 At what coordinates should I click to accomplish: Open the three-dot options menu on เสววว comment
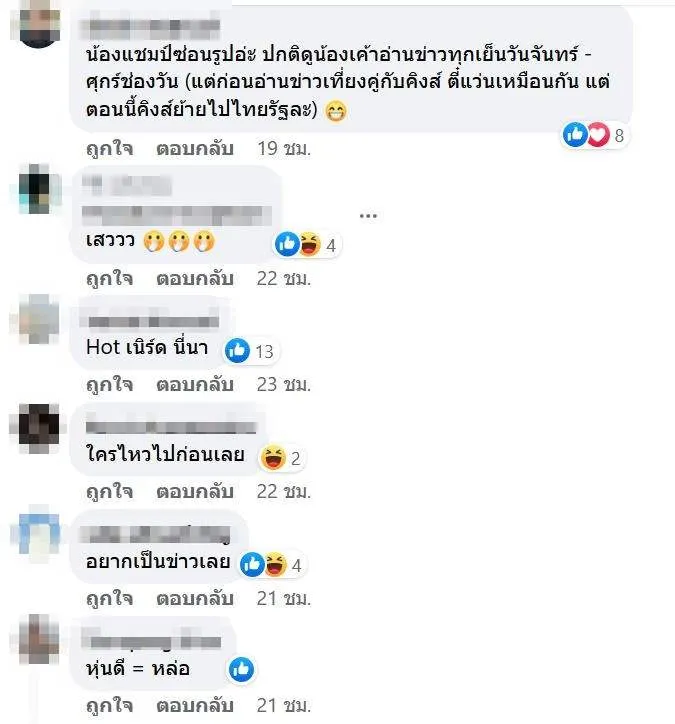(x=368, y=216)
